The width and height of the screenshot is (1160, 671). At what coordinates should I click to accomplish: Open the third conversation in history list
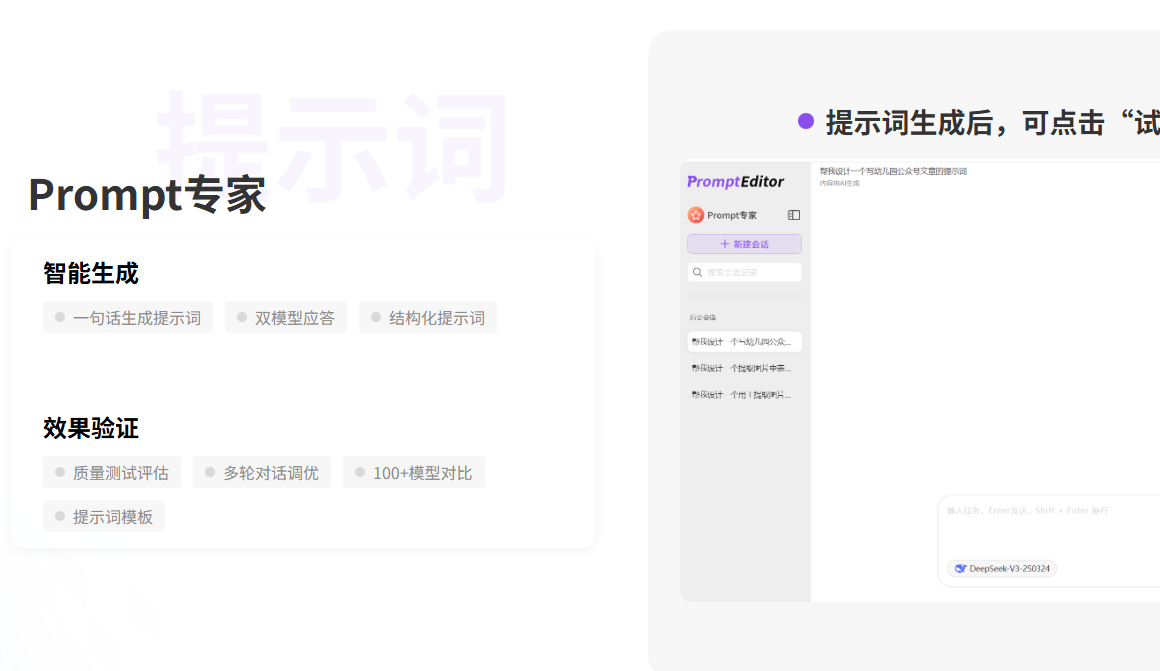click(x=744, y=395)
